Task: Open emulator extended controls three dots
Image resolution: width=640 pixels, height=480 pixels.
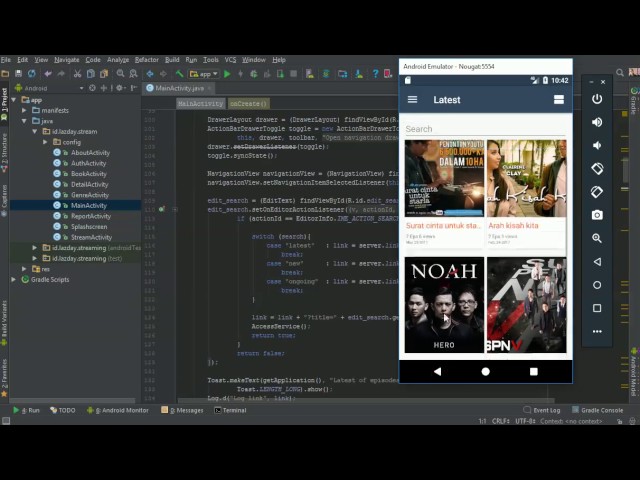Action: coord(597,331)
